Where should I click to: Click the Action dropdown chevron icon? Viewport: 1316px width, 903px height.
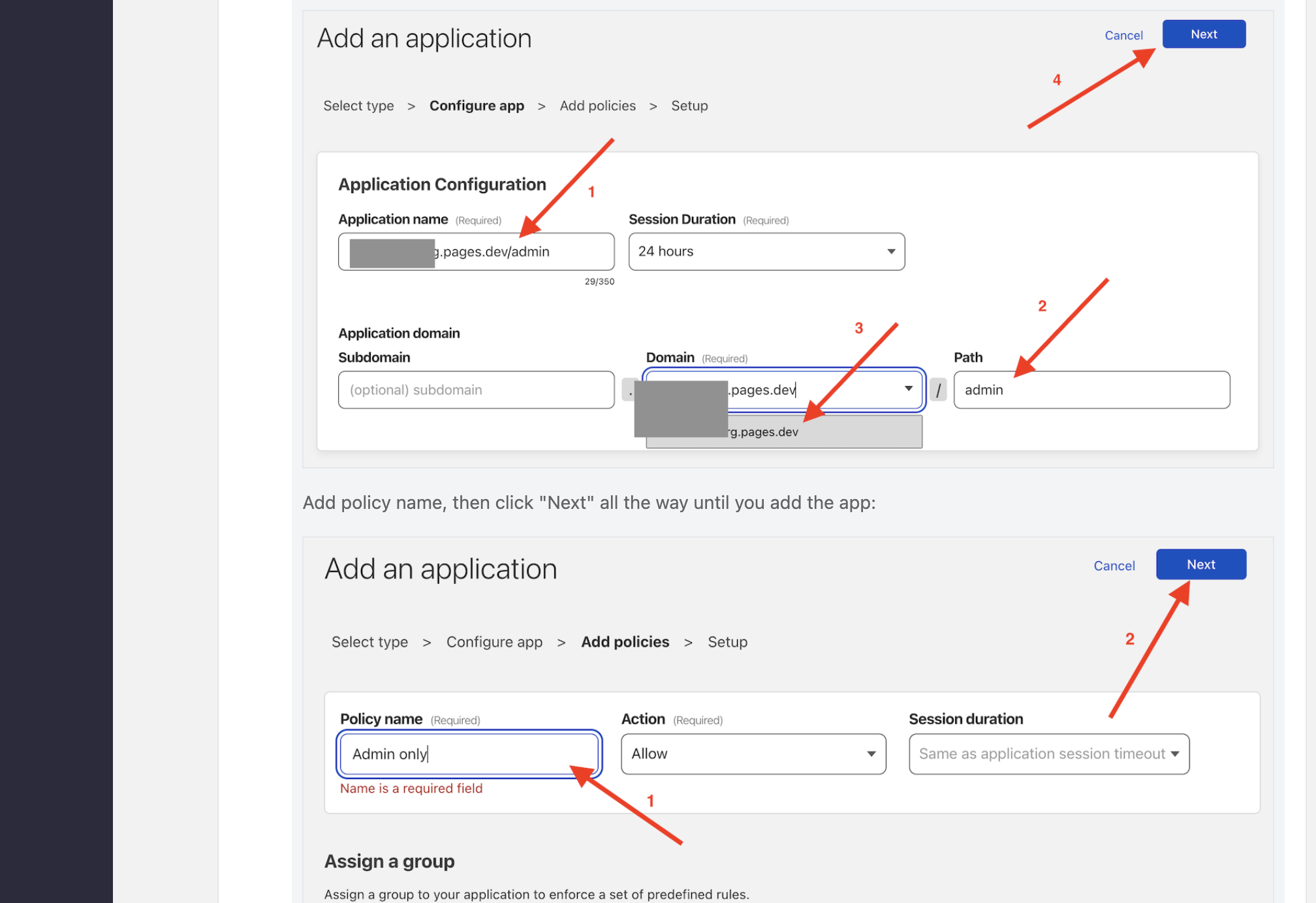click(x=871, y=754)
